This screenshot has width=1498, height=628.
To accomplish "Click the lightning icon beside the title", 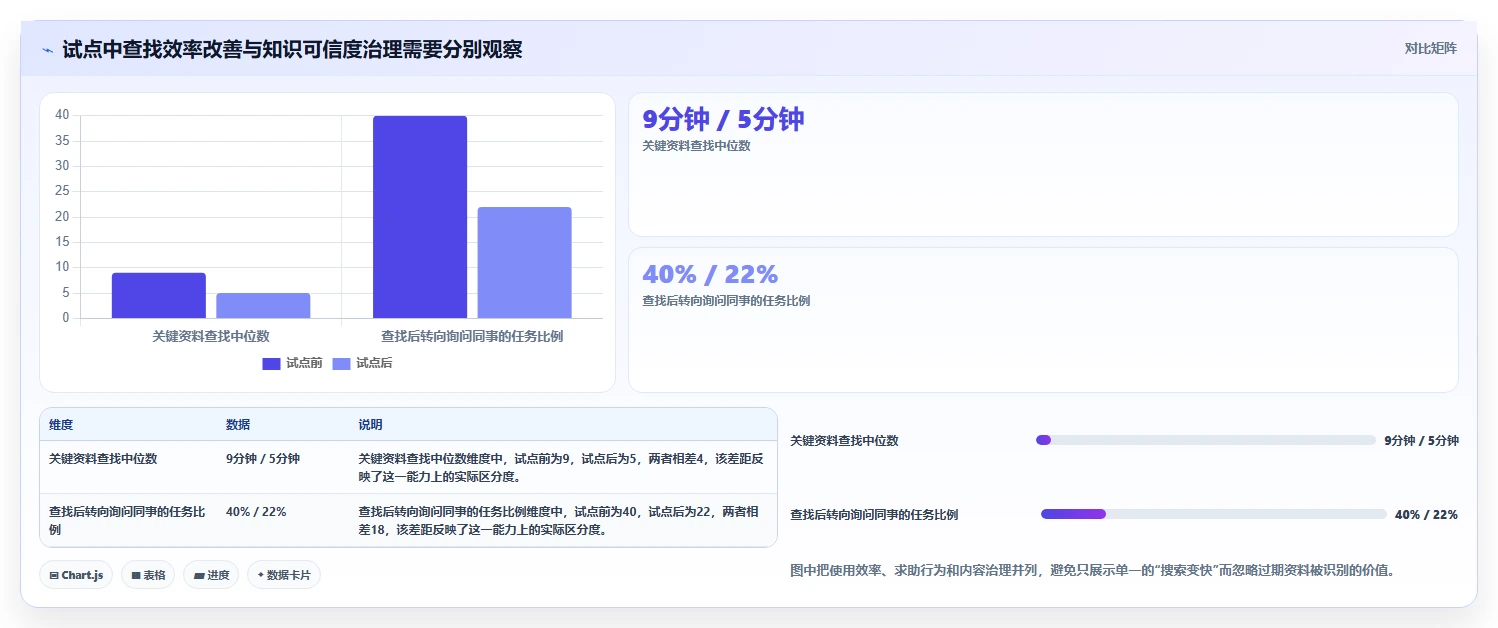I will click(48, 49).
